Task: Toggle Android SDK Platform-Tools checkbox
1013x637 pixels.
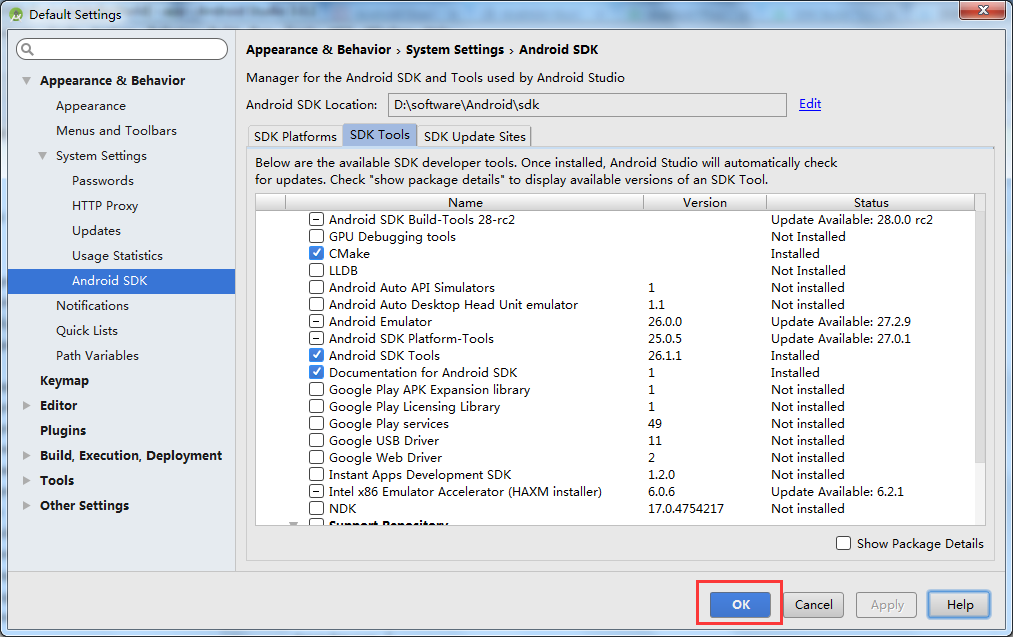Action: pos(317,339)
